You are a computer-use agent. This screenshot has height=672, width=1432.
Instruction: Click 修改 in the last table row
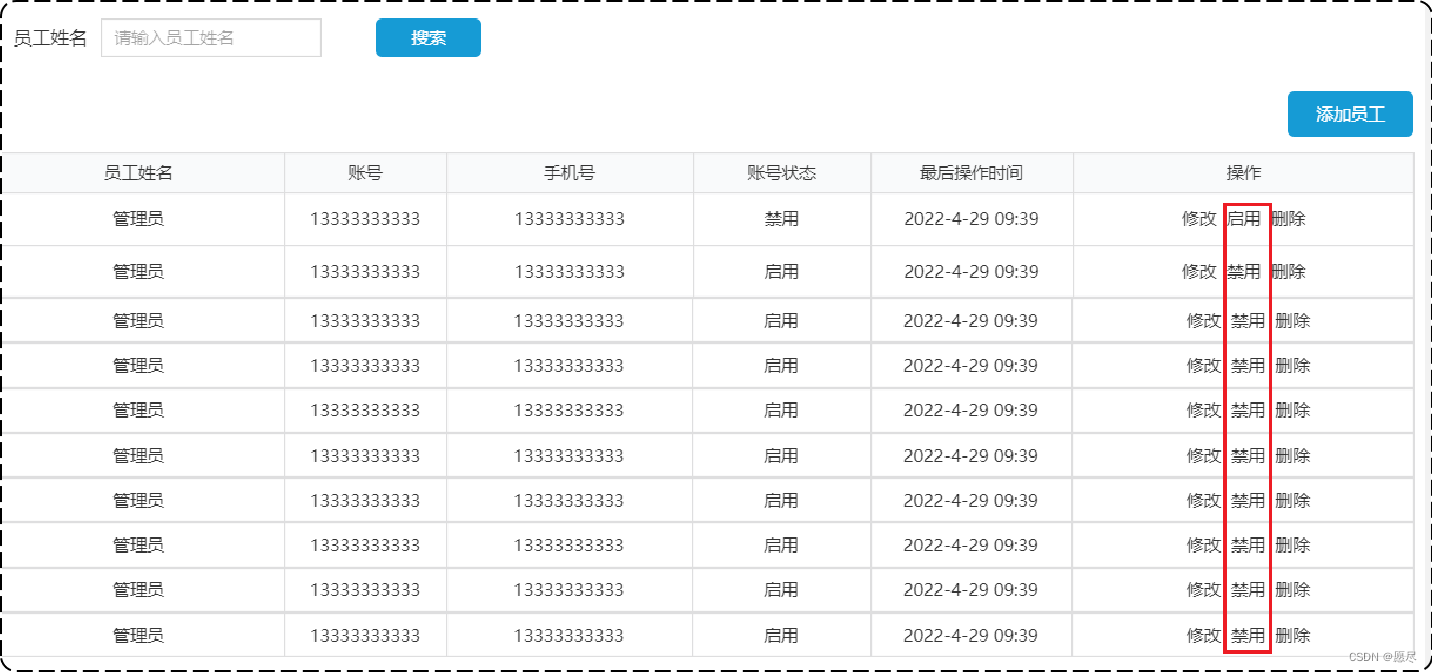point(1204,635)
